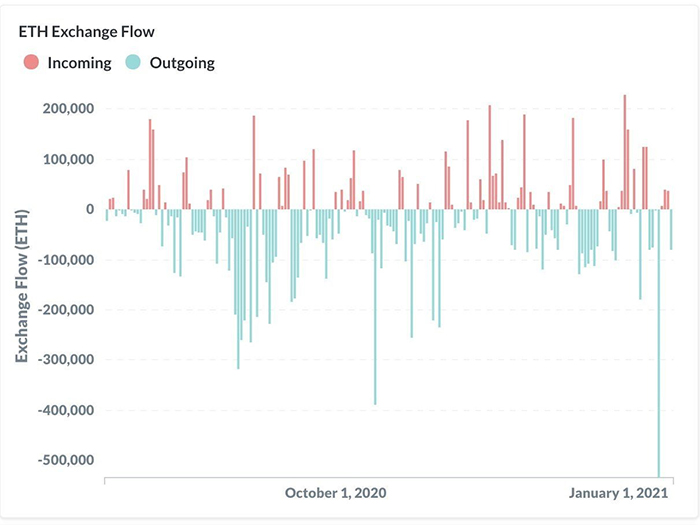Click the outgoing bar reaching near -320,000

coord(238,289)
